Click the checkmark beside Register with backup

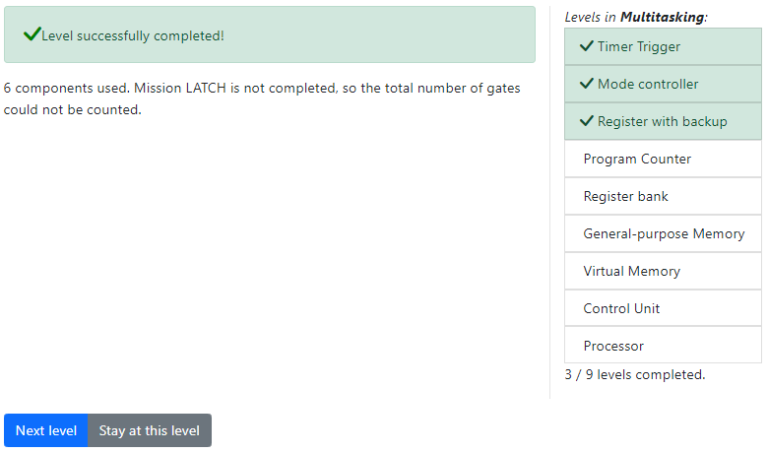(x=587, y=121)
